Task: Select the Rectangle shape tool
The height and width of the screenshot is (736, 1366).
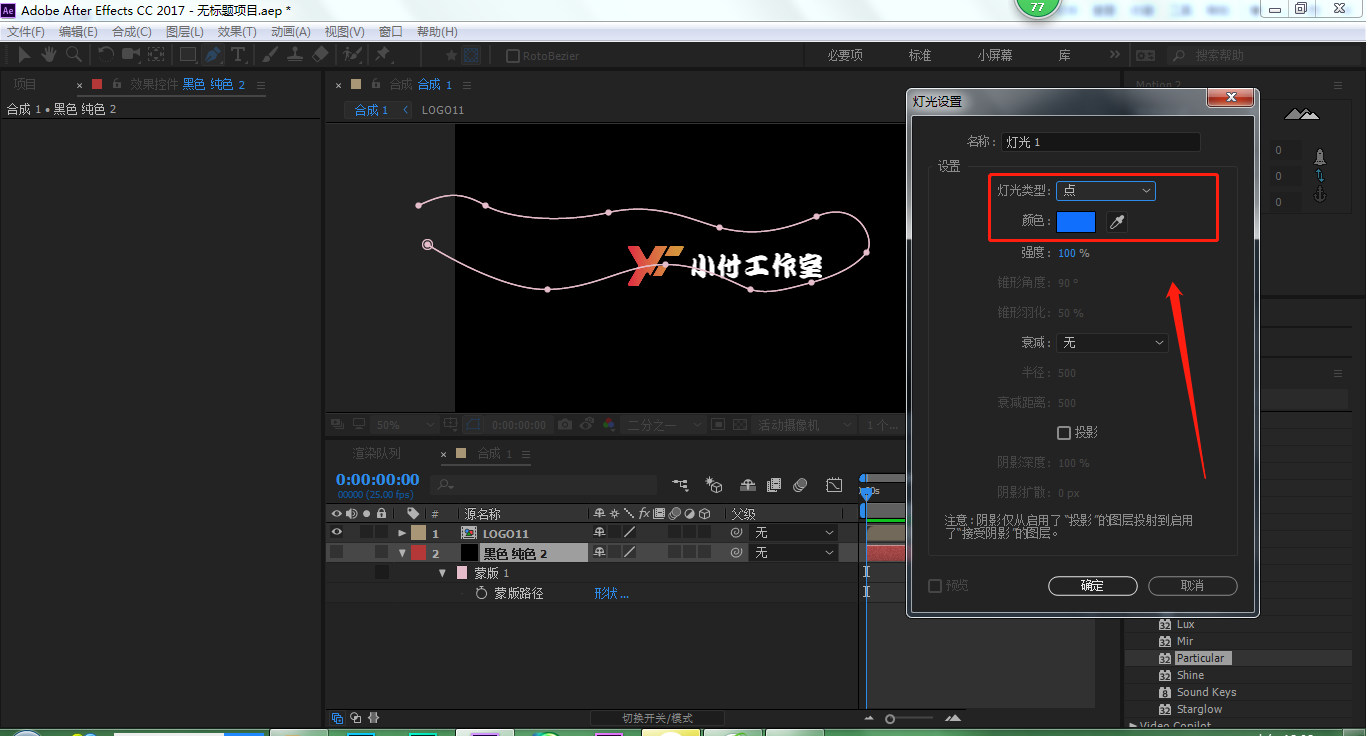Action: pyautogui.click(x=188, y=55)
